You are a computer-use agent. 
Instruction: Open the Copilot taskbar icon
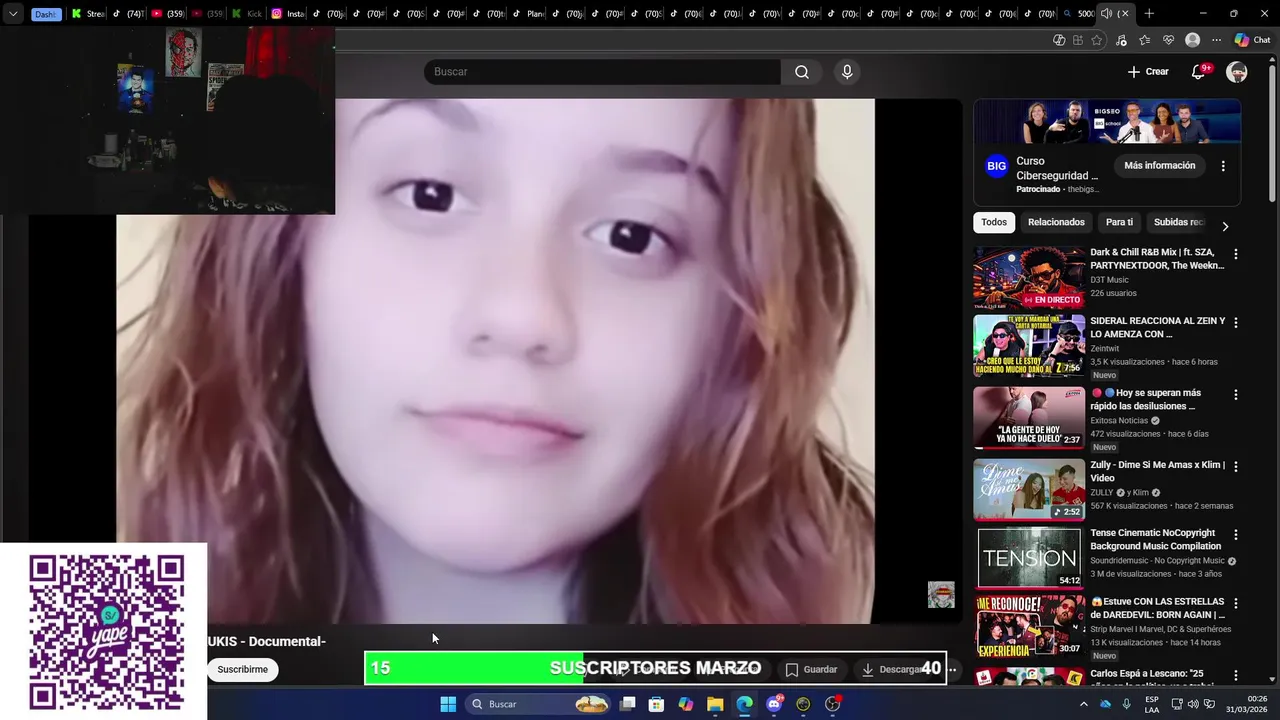[x=685, y=704]
